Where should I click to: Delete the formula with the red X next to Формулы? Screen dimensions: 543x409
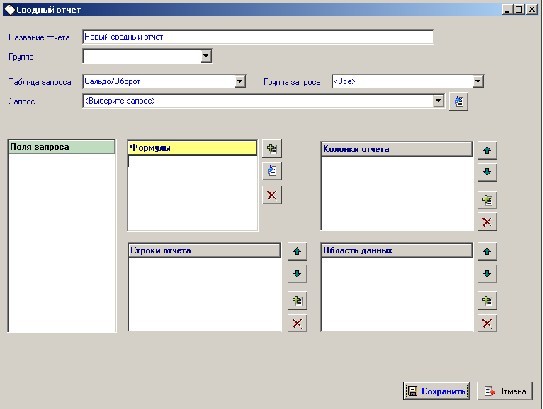click(272, 195)
